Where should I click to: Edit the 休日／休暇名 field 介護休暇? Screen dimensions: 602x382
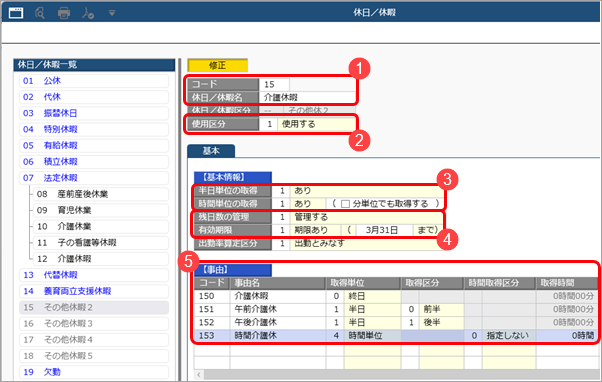[308, 98]
